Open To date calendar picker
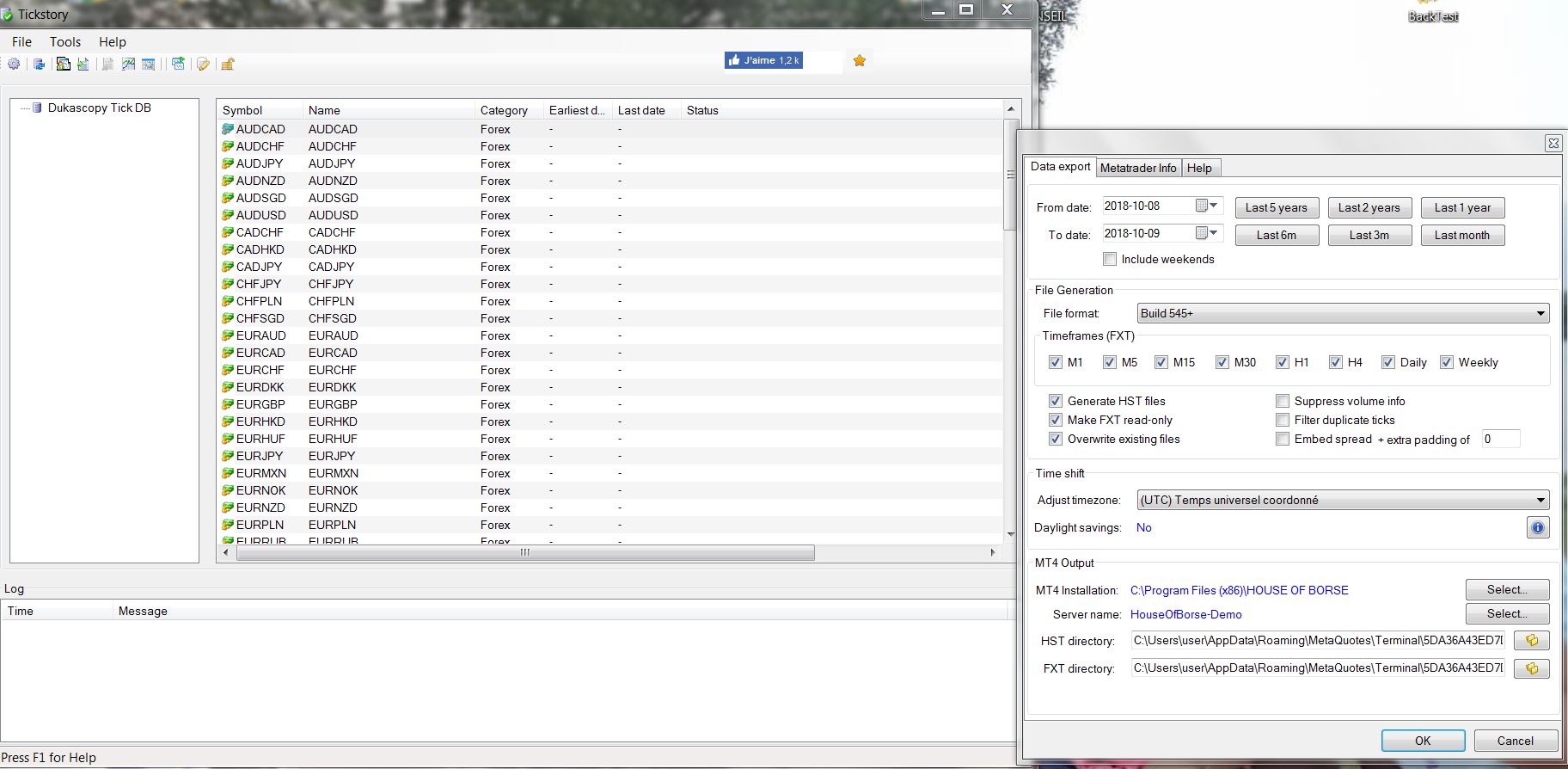This screenshot has width=1568, height=769. [x=1207, y=233]
